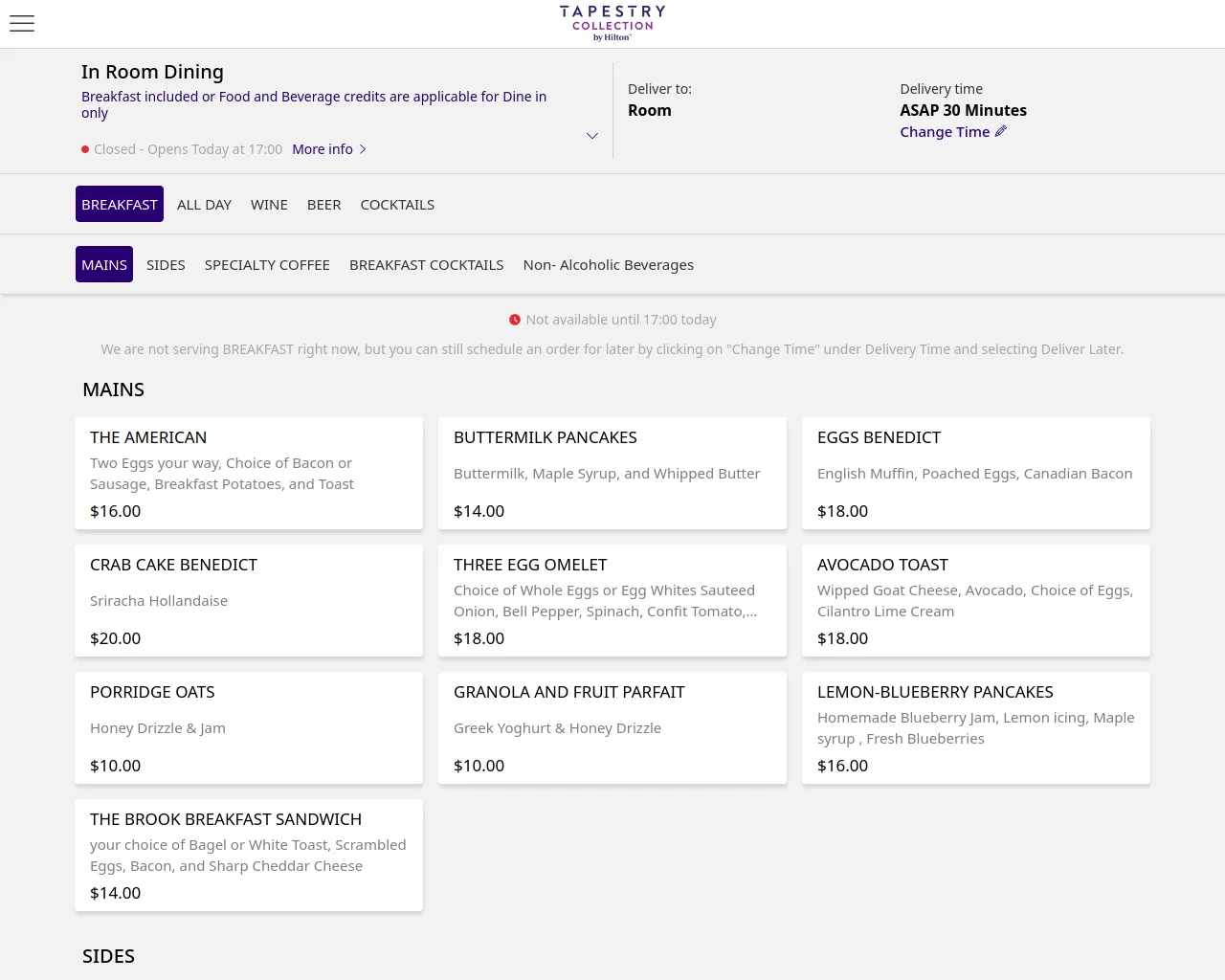Open Non-Alcoholic Beverages section
This screenshot has height=980, width=1225.
609,264
